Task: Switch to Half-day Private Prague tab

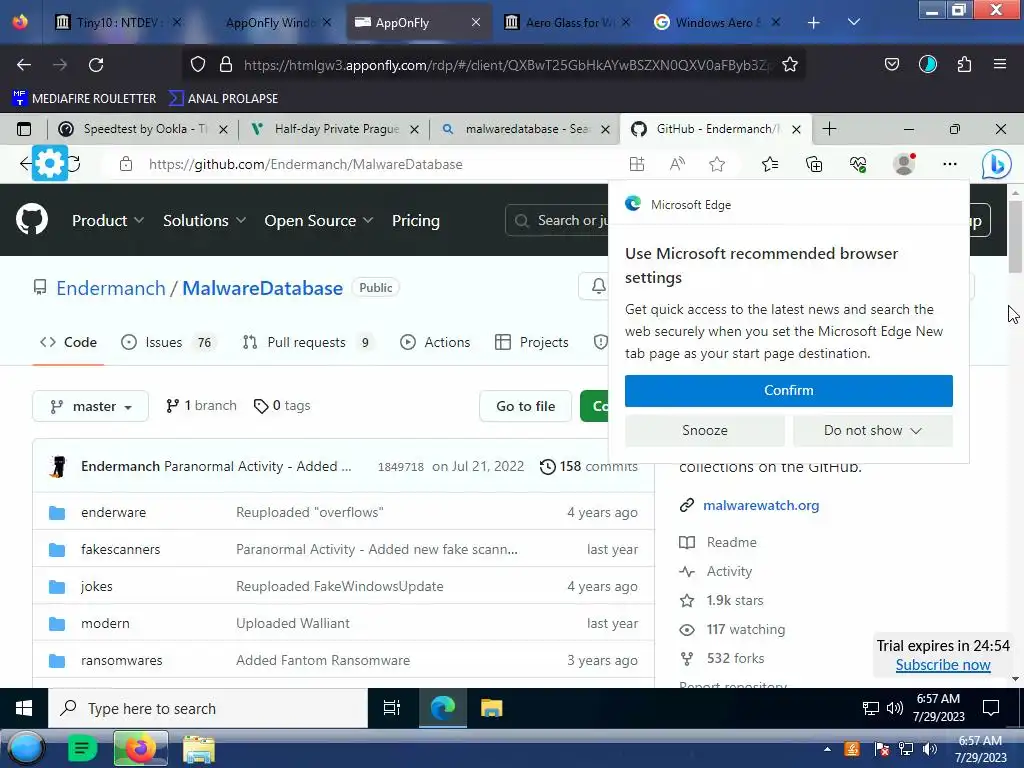Action: click(334, 129)
